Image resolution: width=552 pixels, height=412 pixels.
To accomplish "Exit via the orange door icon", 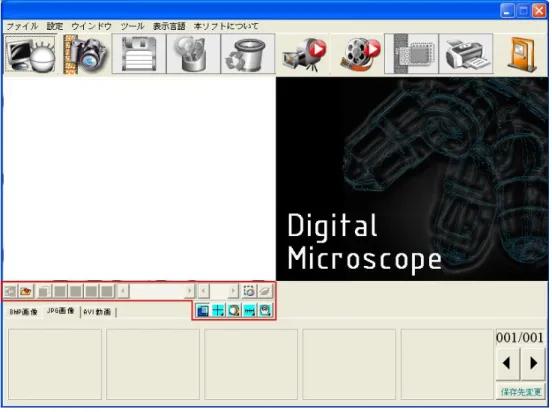I will point(522,54).
